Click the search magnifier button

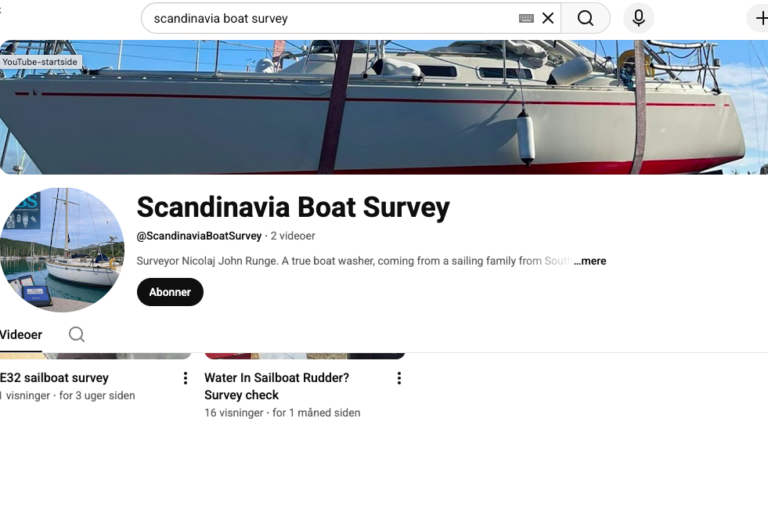click(585, 19)
